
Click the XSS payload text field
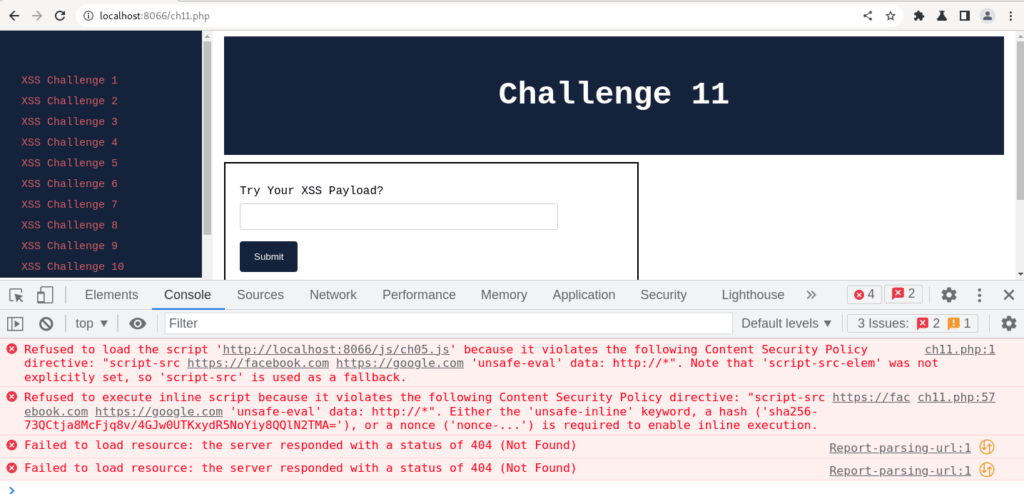coord(398,217)
